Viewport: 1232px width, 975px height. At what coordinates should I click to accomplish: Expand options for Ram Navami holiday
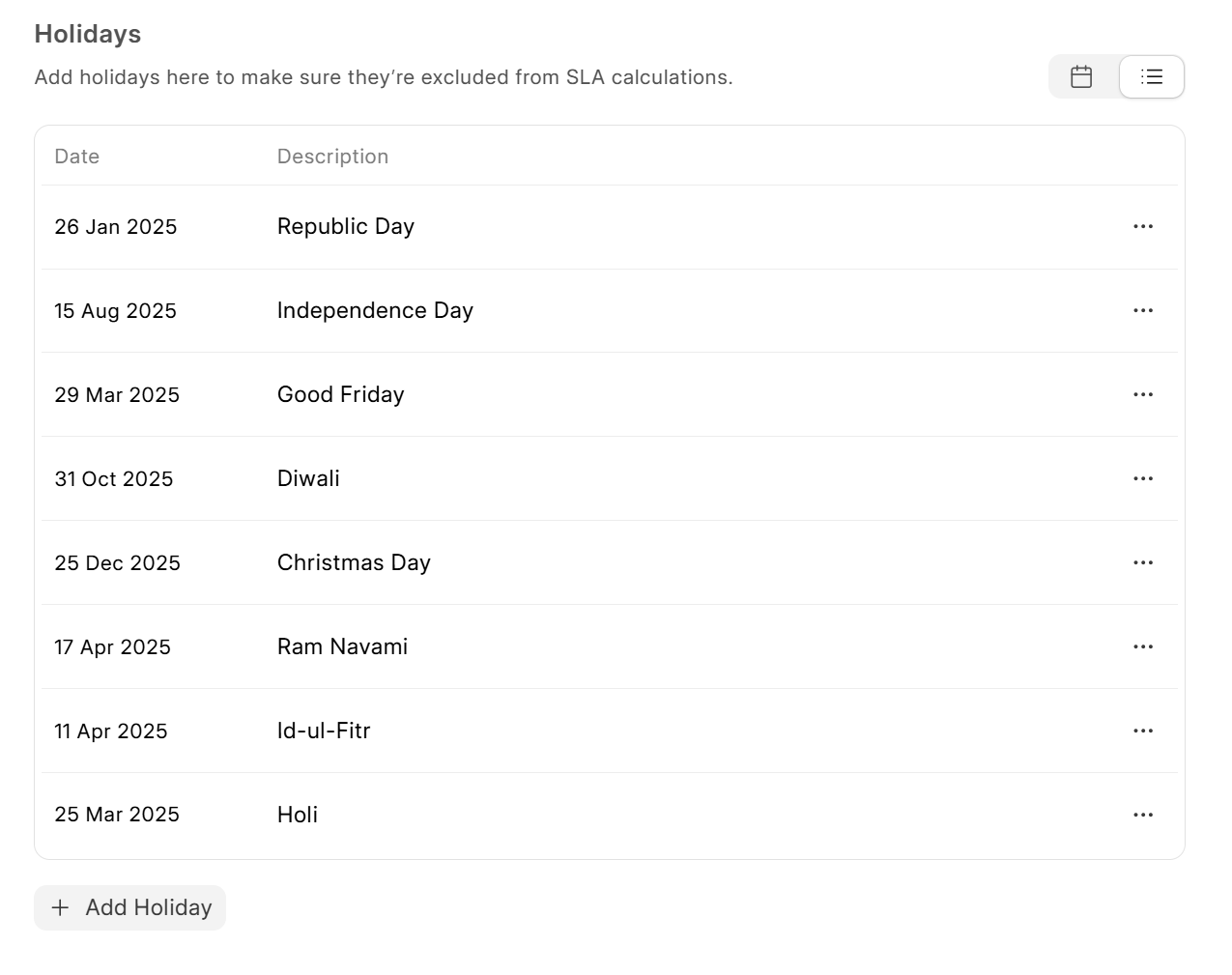(1143, 646)
